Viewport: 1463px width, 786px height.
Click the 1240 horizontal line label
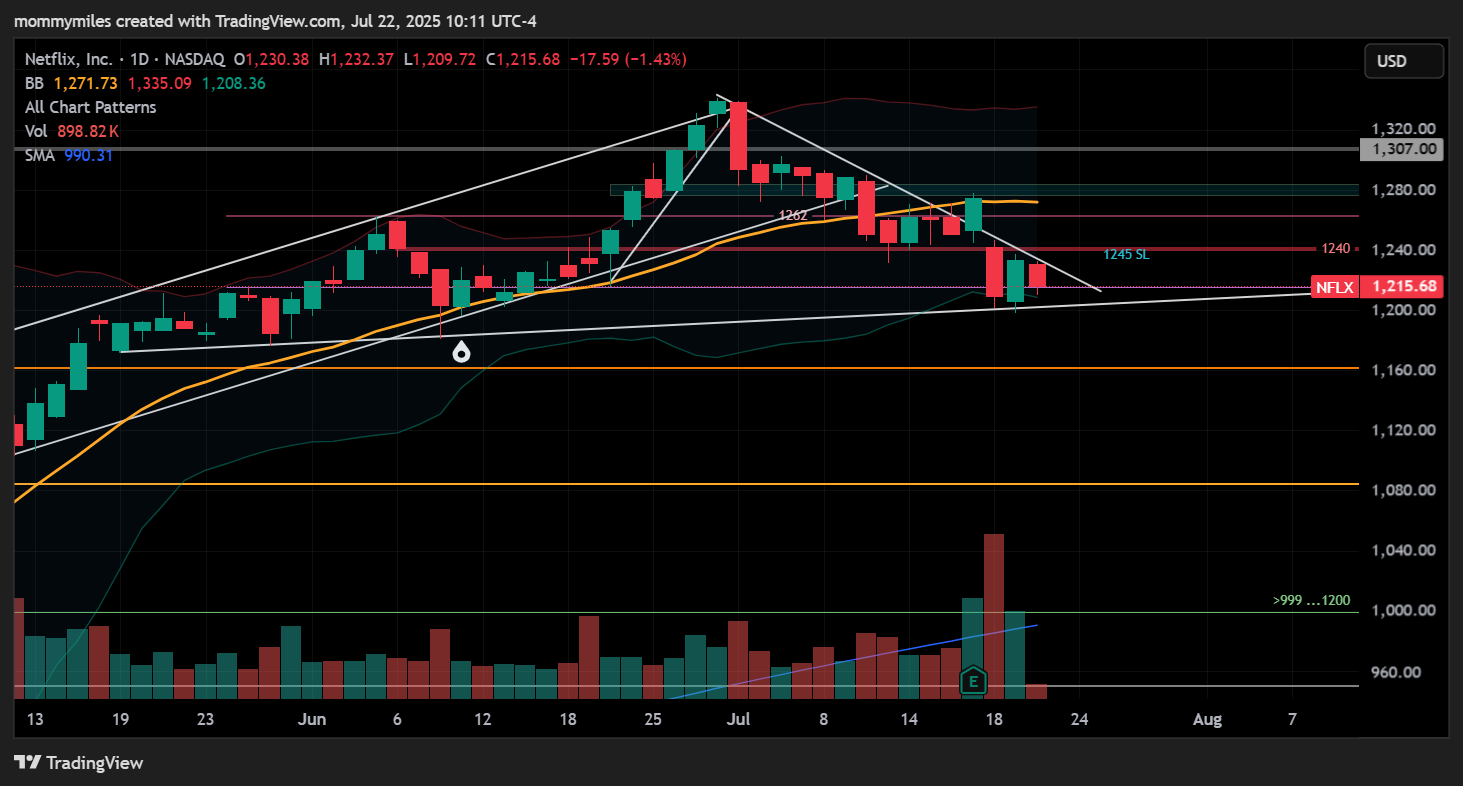[x=1335, y=248]
